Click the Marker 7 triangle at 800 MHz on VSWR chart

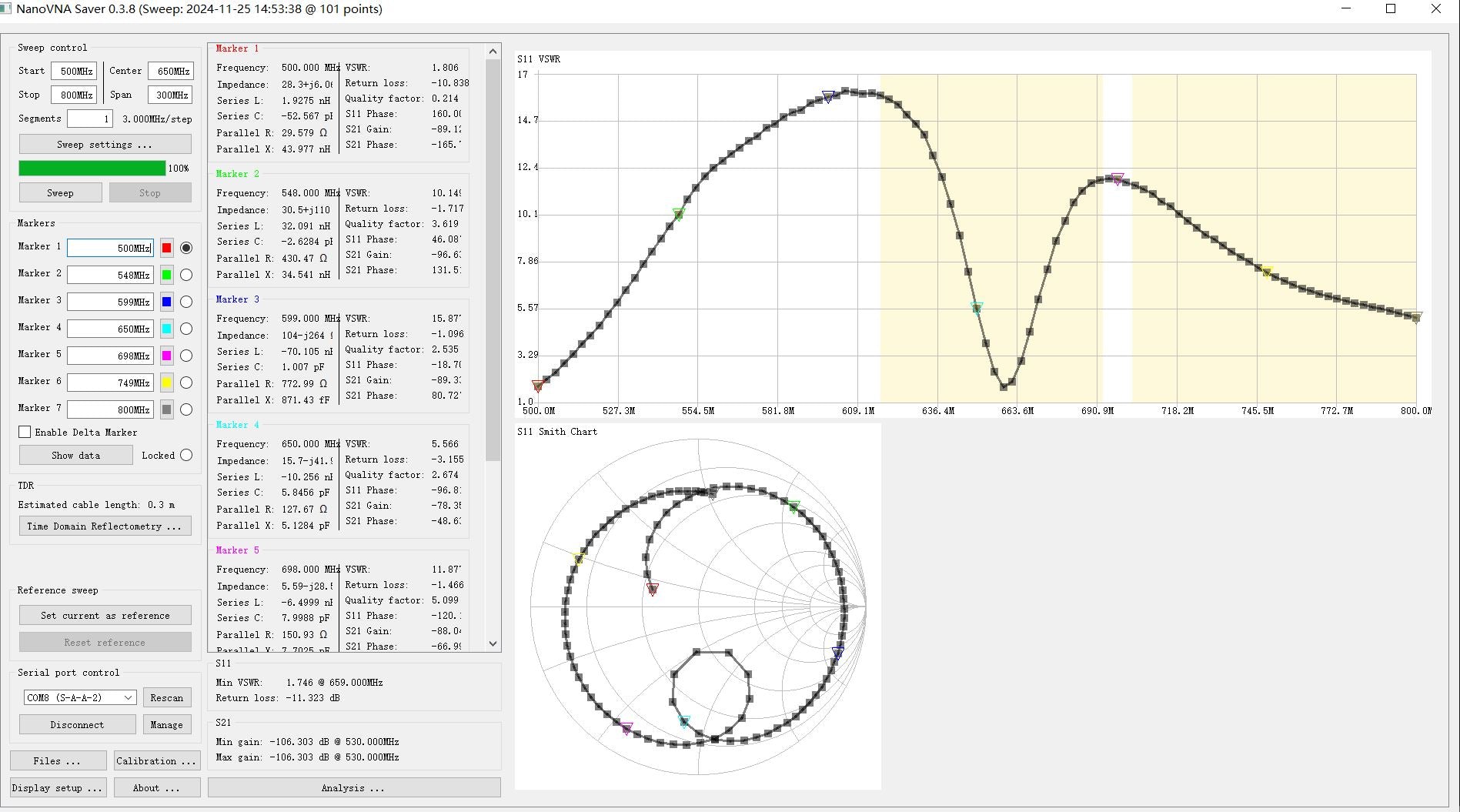pyautogui.click(x=1416, y=316)
